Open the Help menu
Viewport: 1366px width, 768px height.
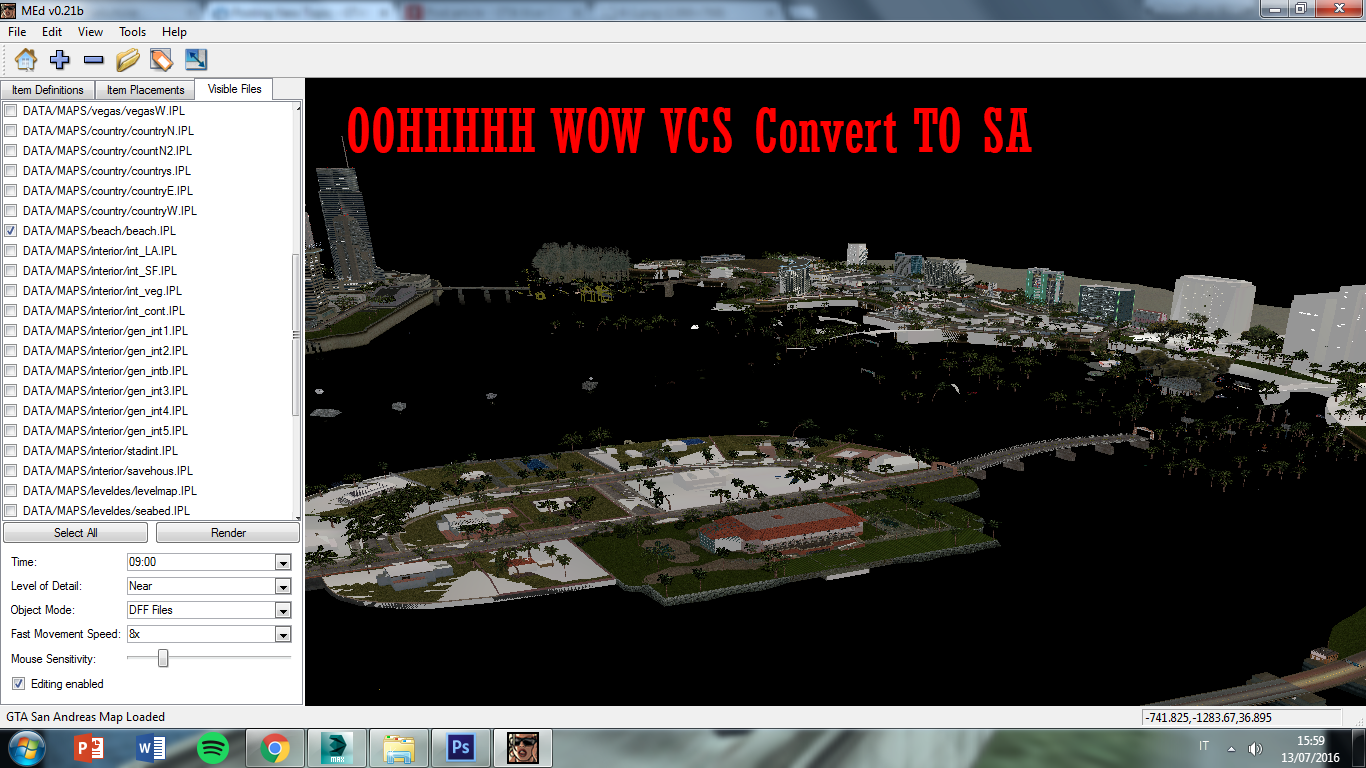point(174,32)
